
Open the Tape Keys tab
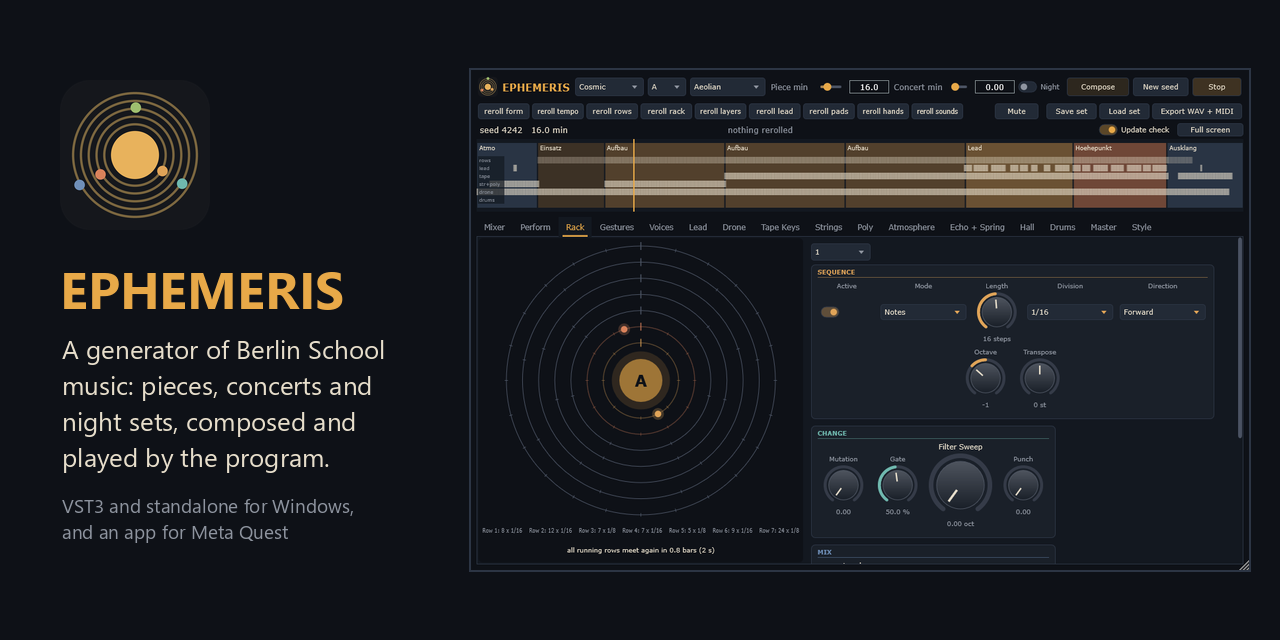[780, 227]
